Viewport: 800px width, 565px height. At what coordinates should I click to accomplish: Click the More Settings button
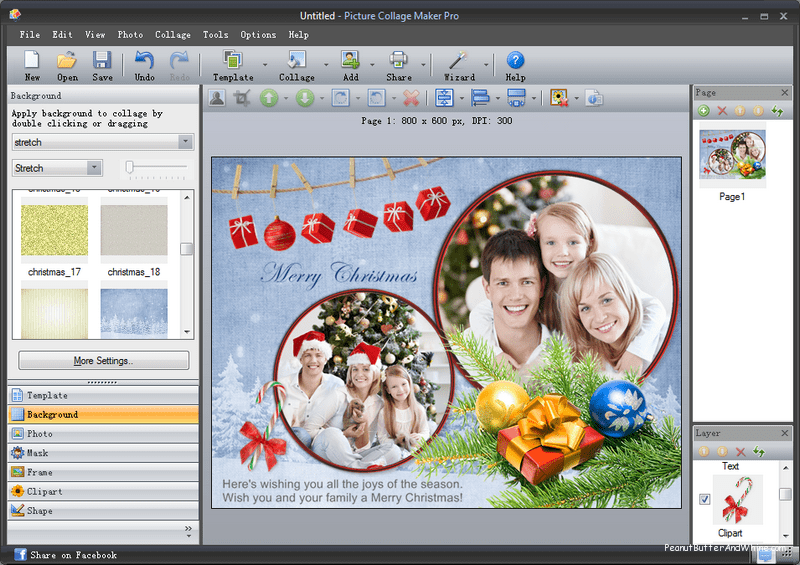103,360
